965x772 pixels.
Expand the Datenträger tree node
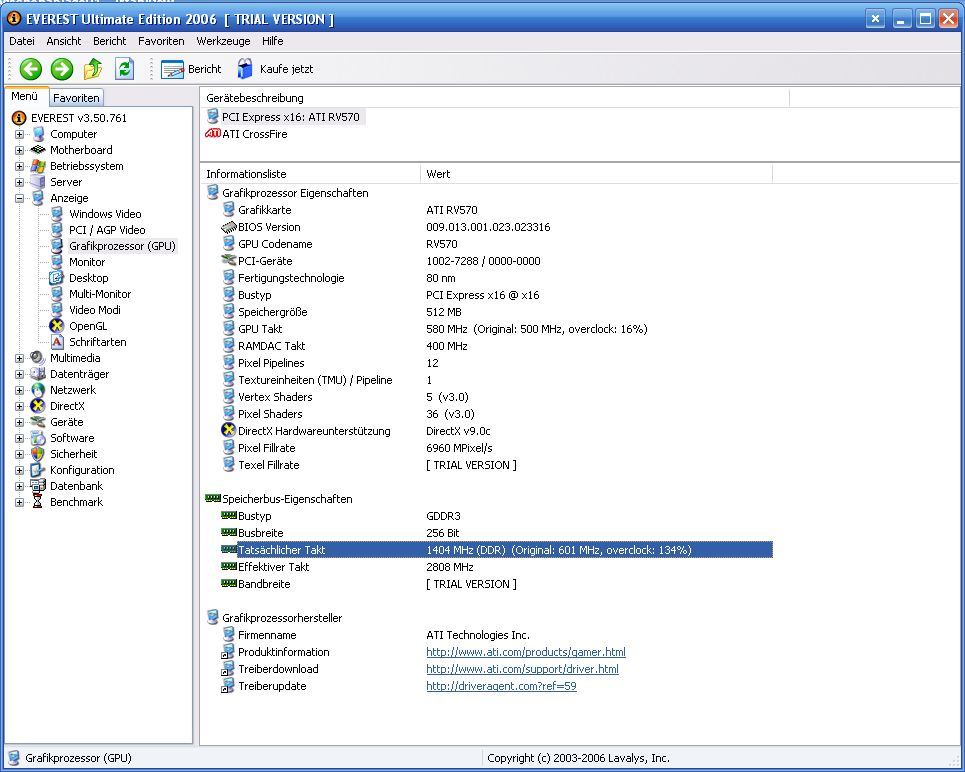click(20, 374)
